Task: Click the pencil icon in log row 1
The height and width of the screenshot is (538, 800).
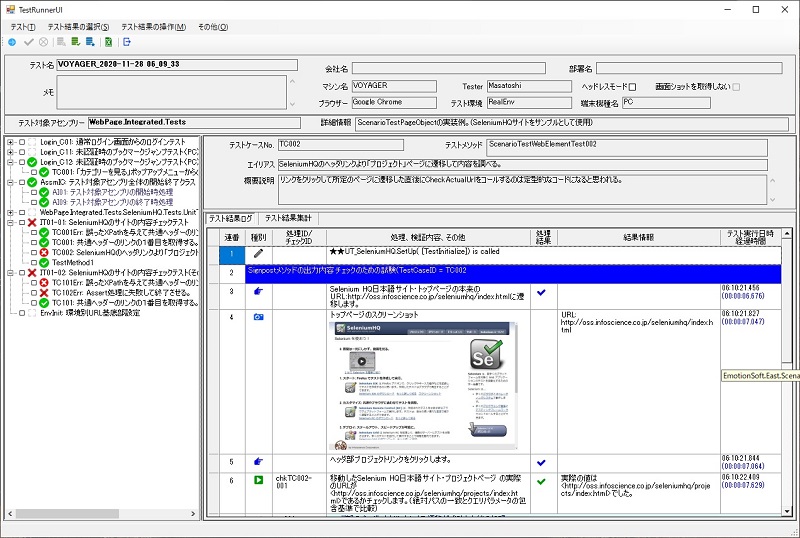Action: click(x=258, y=253)
